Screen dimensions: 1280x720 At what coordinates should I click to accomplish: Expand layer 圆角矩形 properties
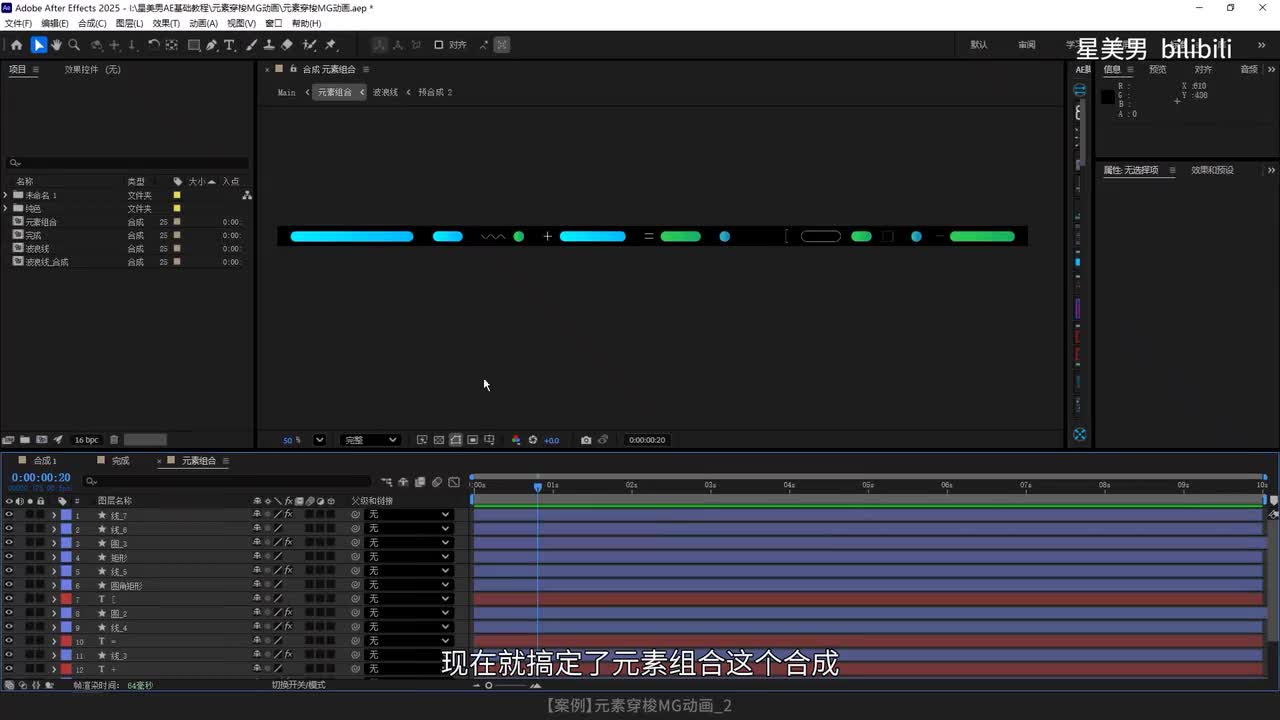pyautogui.click(x=54, y=585)
